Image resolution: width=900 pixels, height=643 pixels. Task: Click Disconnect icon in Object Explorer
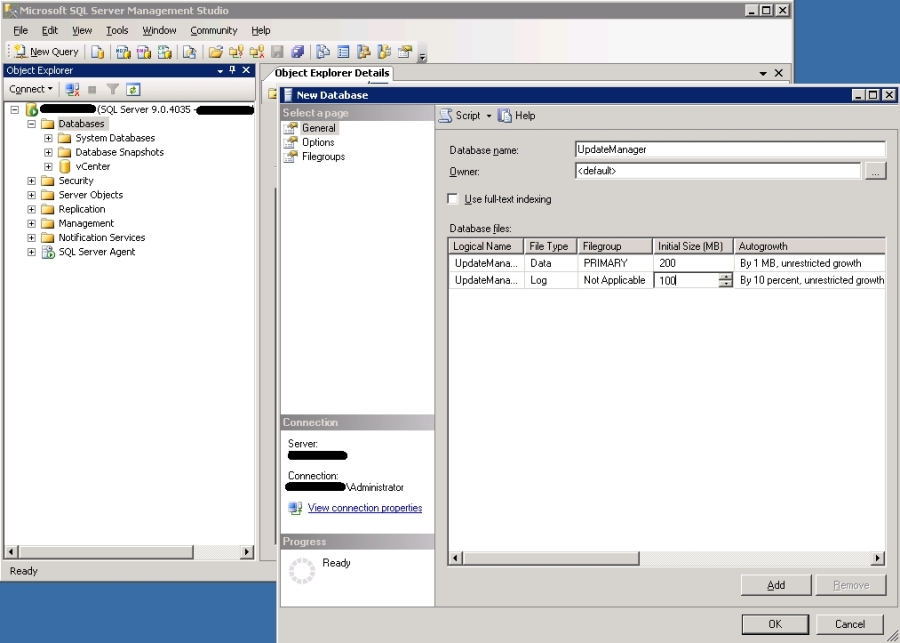click(x=72, y=90)
